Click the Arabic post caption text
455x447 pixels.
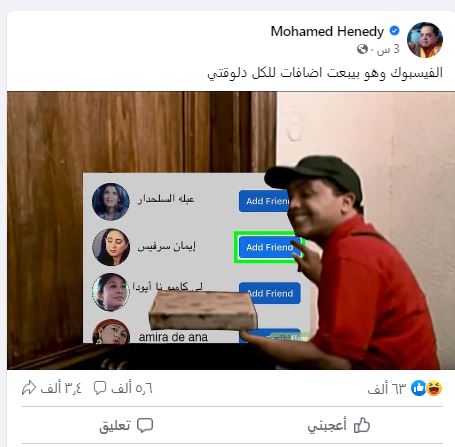pos(325,73)
